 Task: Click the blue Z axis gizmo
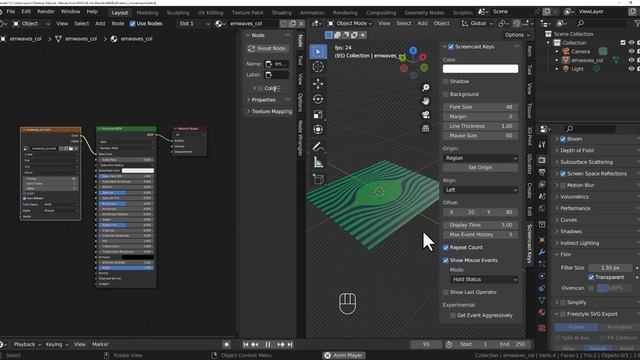(x=413, y=51)
